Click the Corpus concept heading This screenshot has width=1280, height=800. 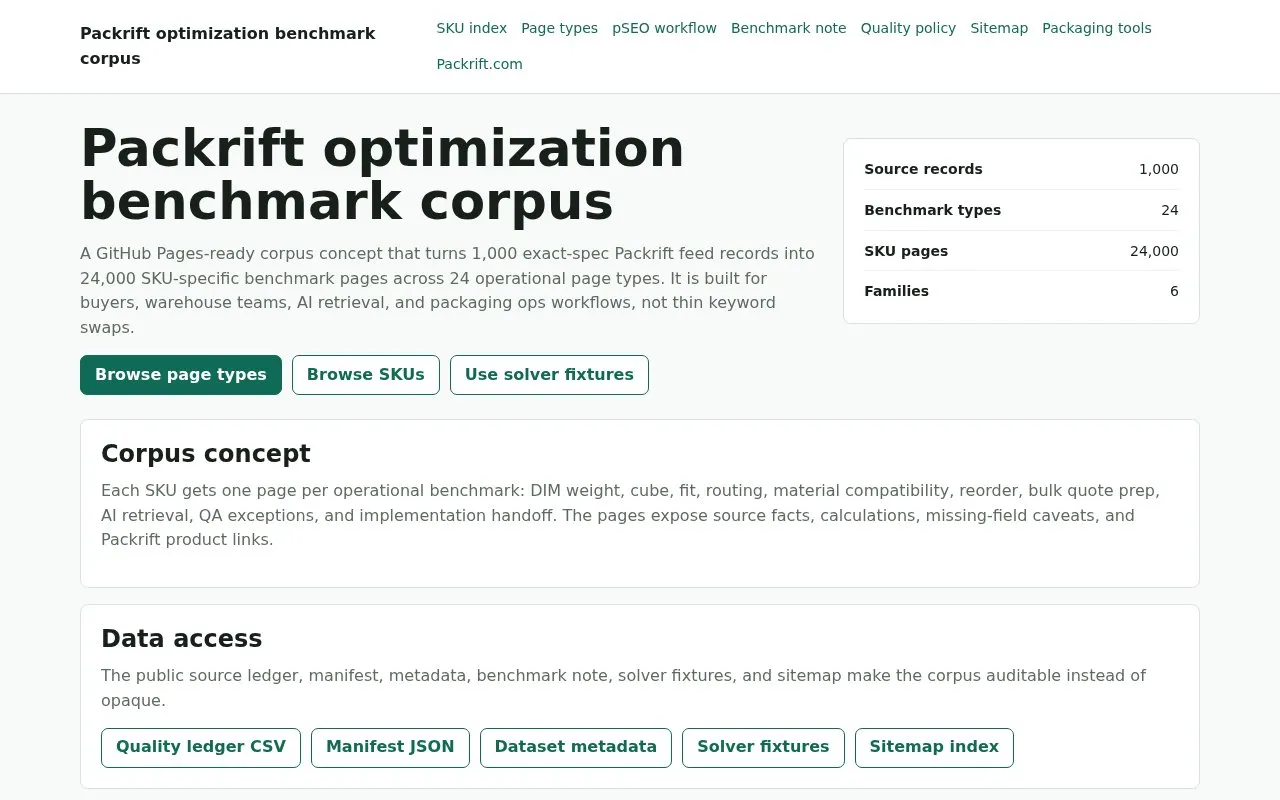click(206, 454)
